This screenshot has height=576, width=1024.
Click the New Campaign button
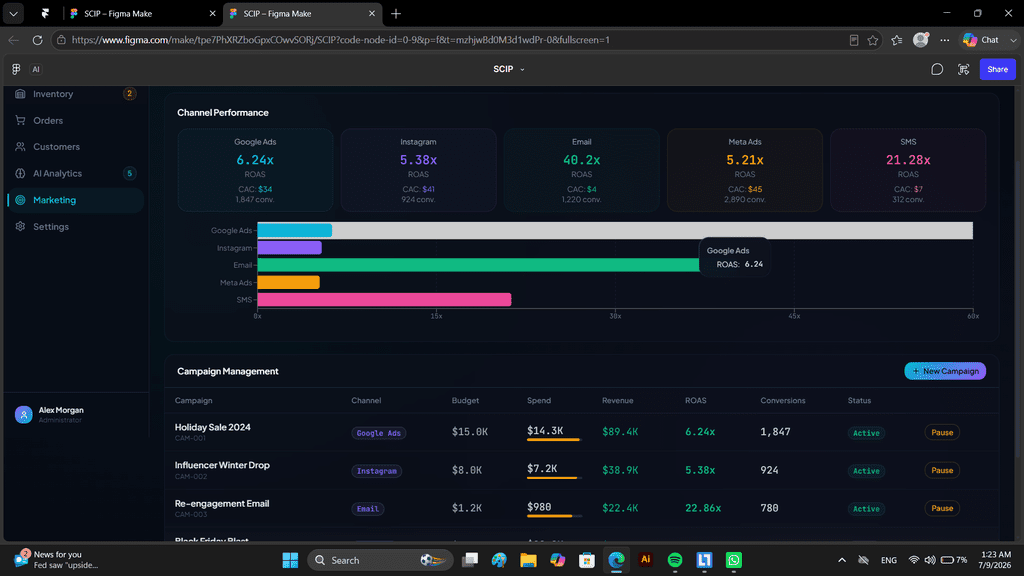click(945, 371)
